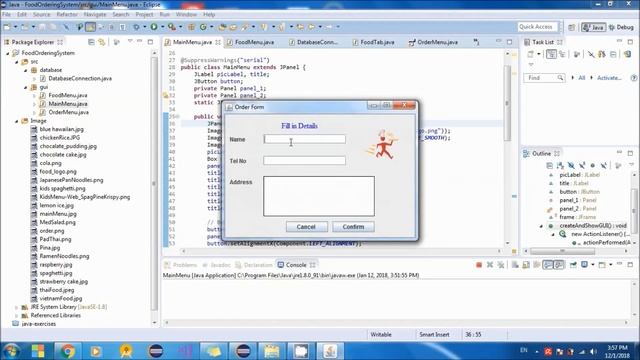
Task: Click the green Run button in the toolbar
Action: click(154, 27)
